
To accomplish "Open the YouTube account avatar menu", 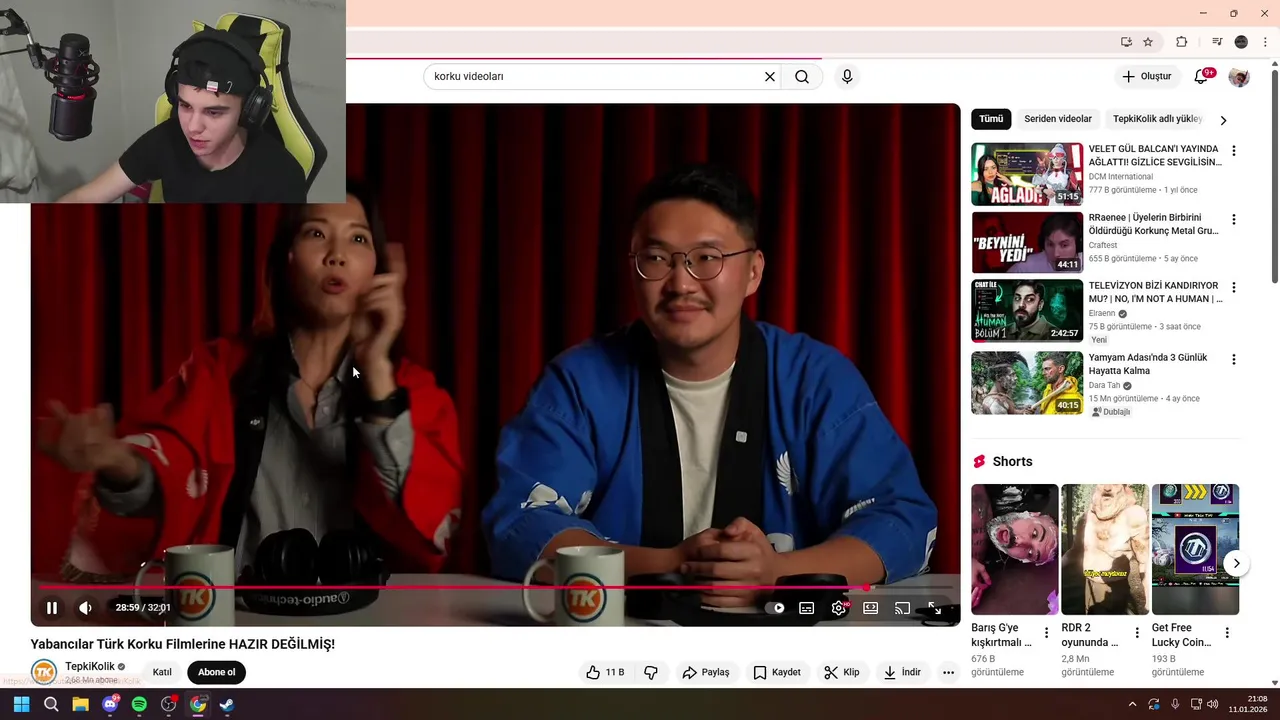I will click(x=1239, y=77).
